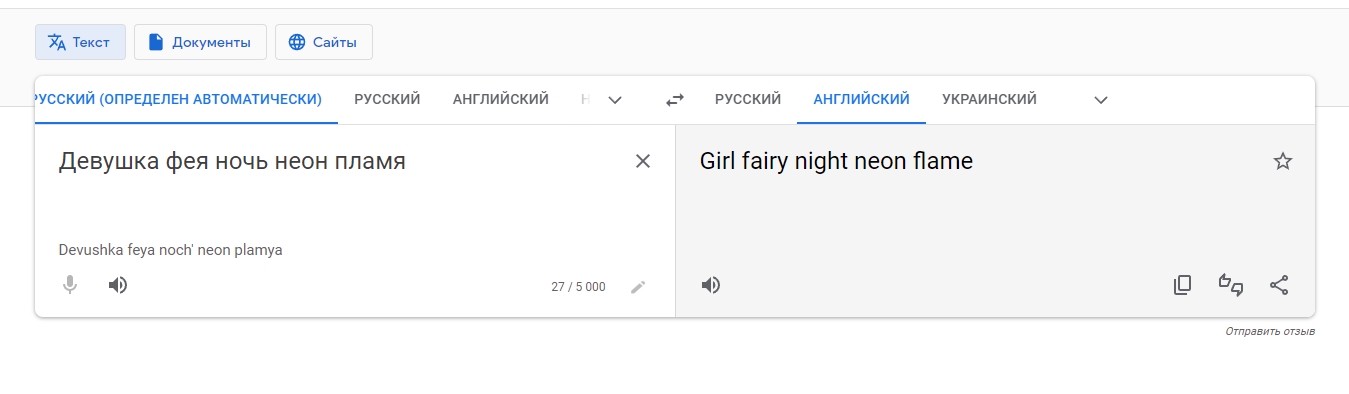
Task: Swap source and target languages
Action: tap(675, 100)
